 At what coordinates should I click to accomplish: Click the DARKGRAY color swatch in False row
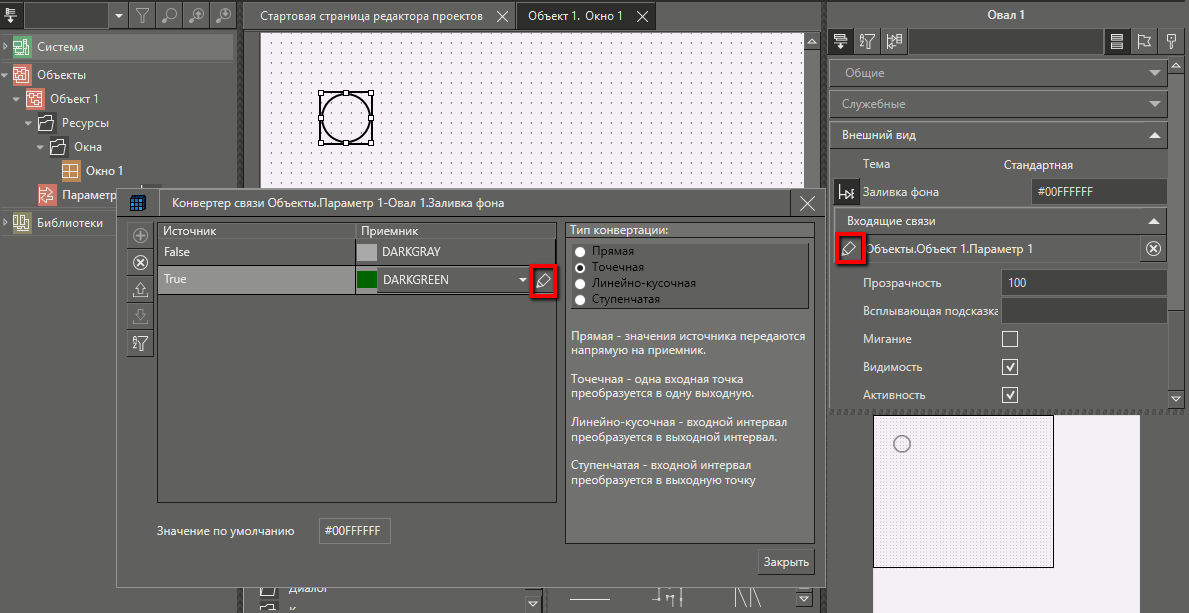367,253
